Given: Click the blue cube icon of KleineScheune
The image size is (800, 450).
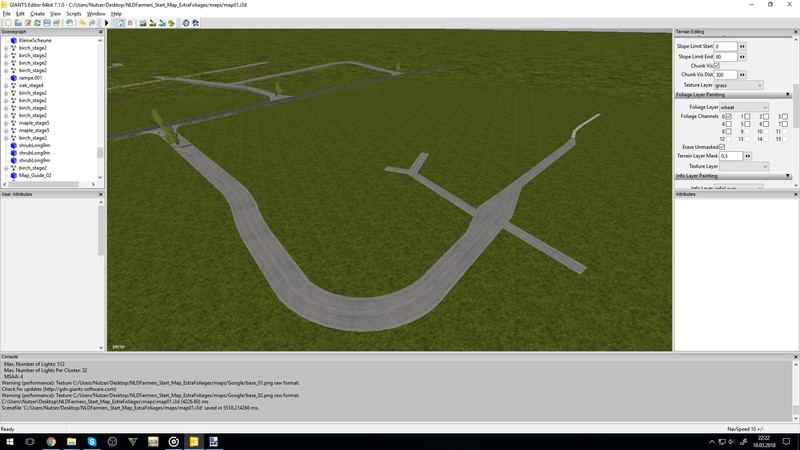Looking at the screenshot, I should pos(14,40).
